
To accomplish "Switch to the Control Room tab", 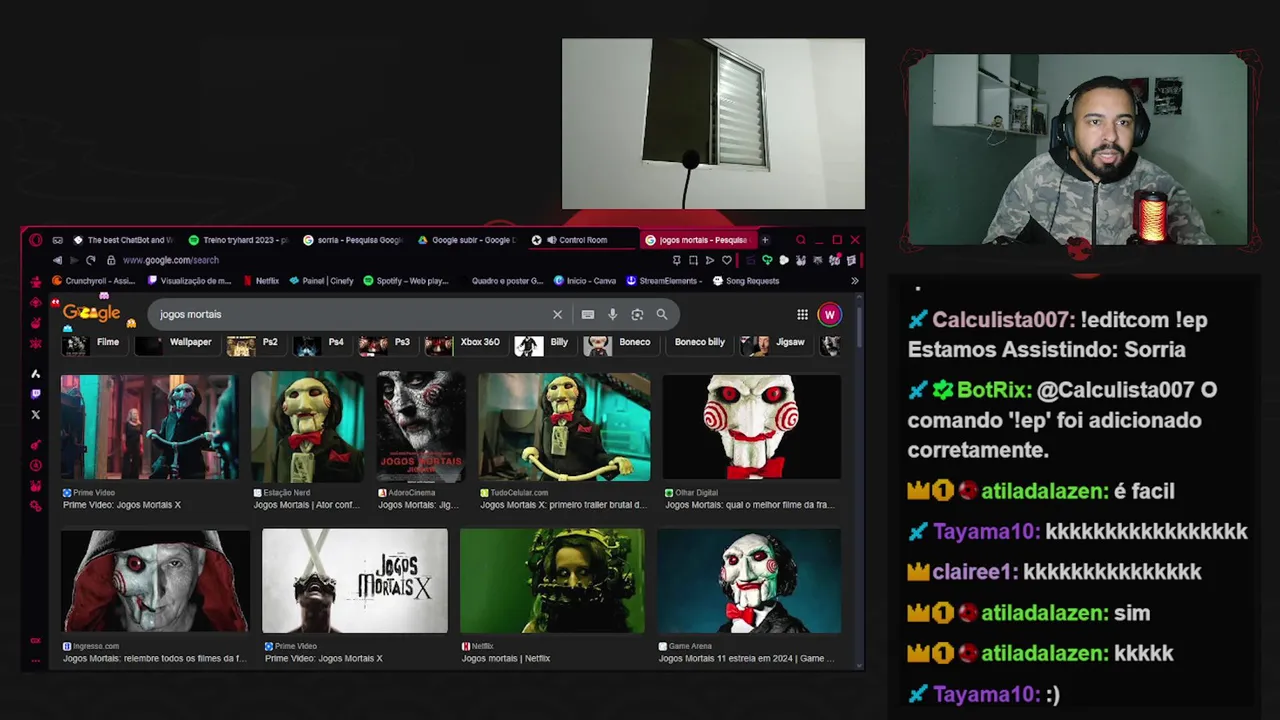I will pyautogui.click(x=580, y=240).
